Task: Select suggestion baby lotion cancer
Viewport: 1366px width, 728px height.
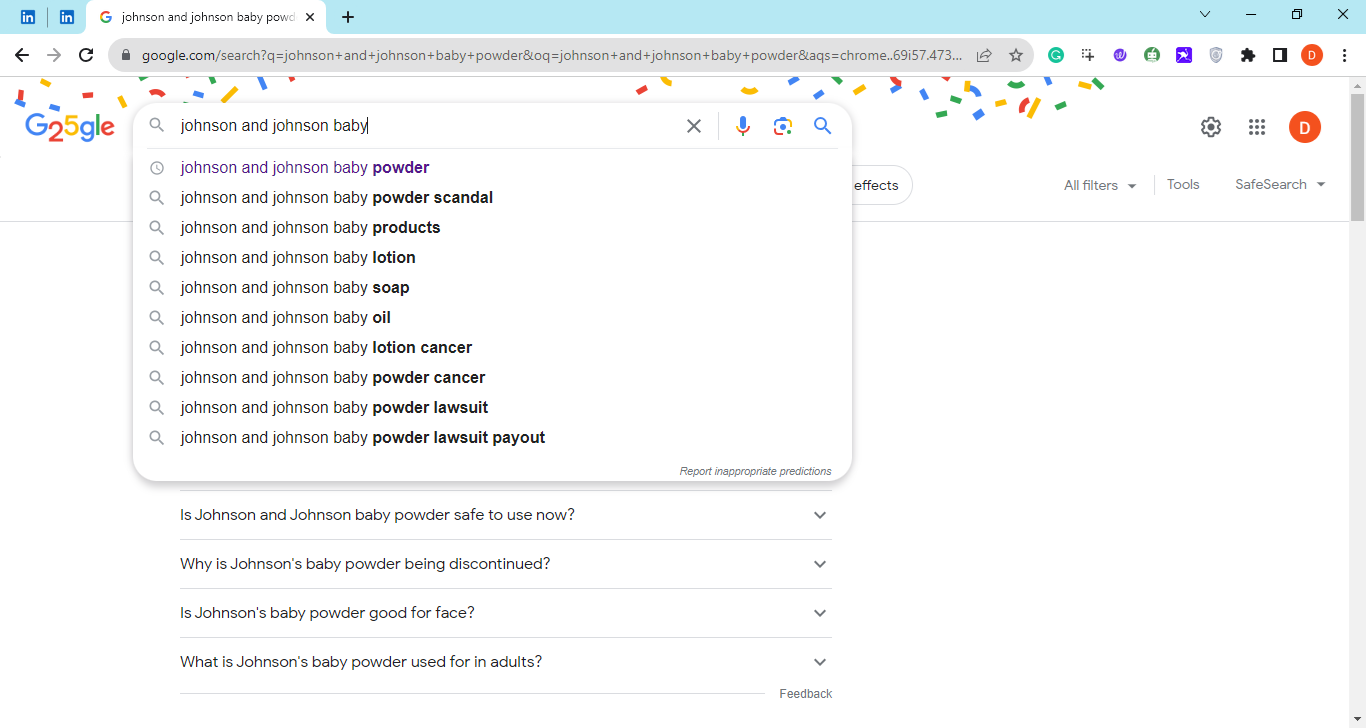Action: 492,348
